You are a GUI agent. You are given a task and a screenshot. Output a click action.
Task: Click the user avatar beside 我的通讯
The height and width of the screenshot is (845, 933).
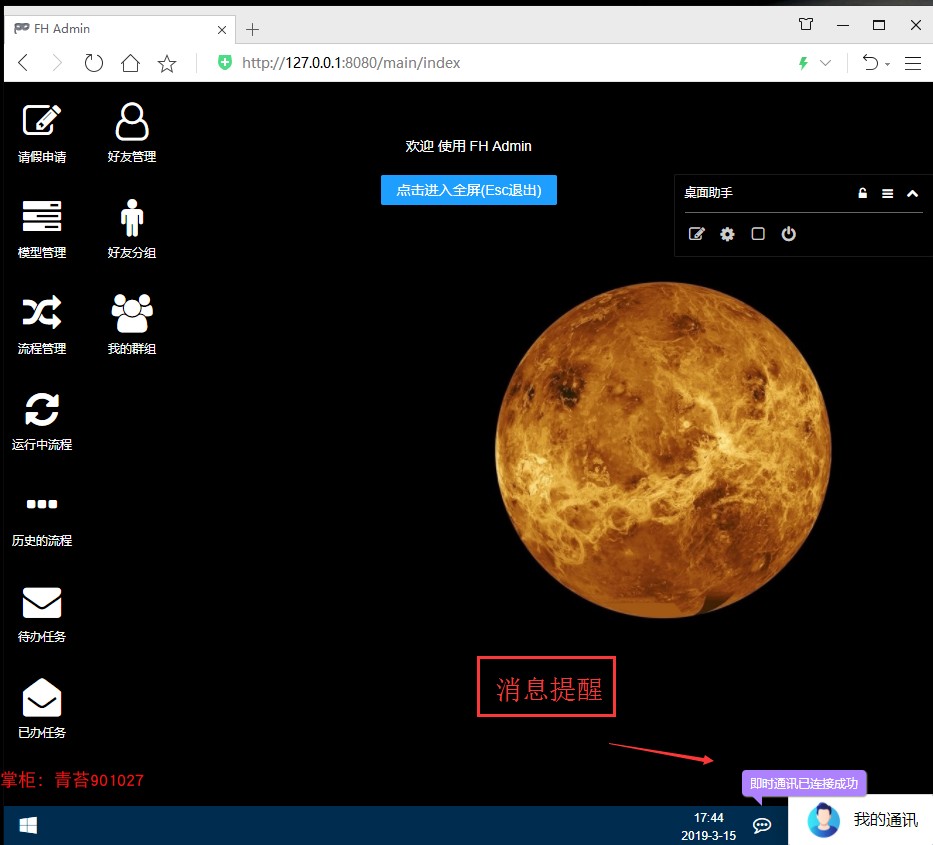click(x=824, y=819)
